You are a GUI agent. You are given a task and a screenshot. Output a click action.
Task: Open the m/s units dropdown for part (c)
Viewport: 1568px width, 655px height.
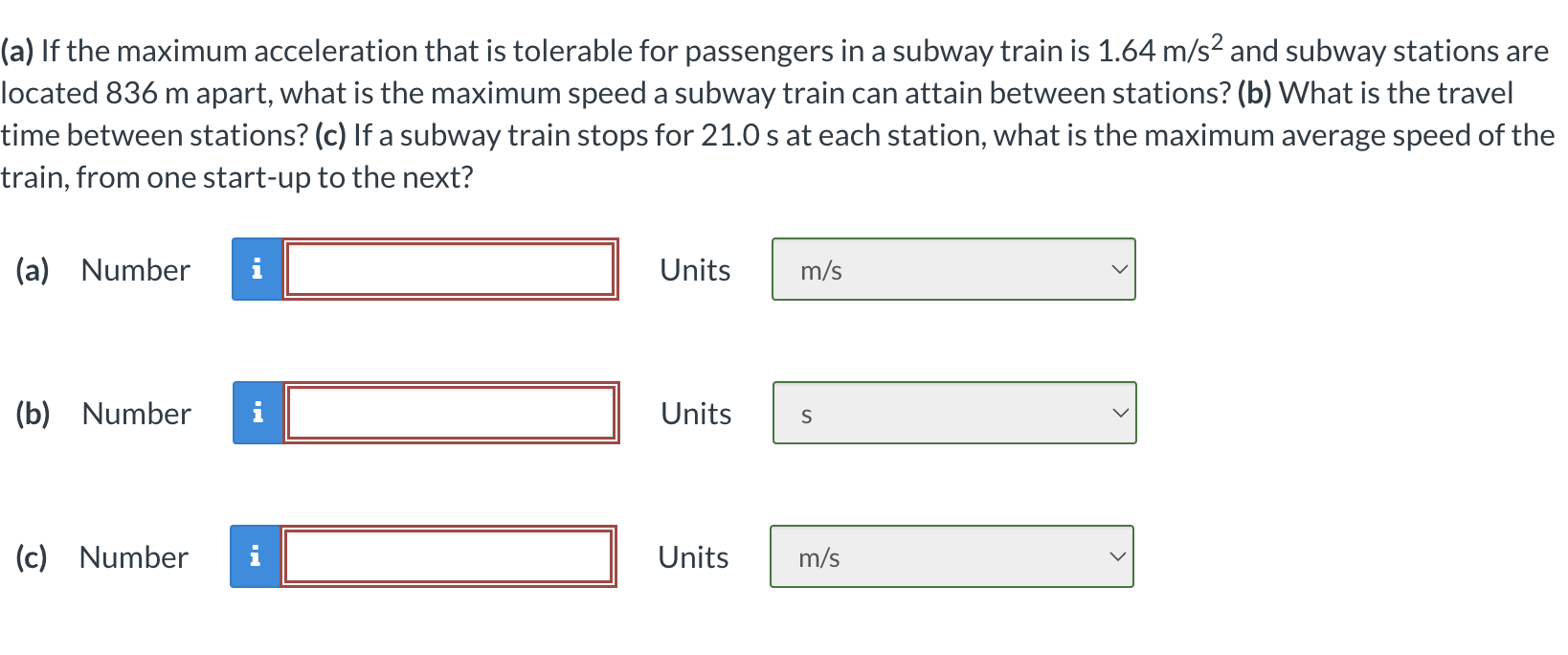[951, 556]
